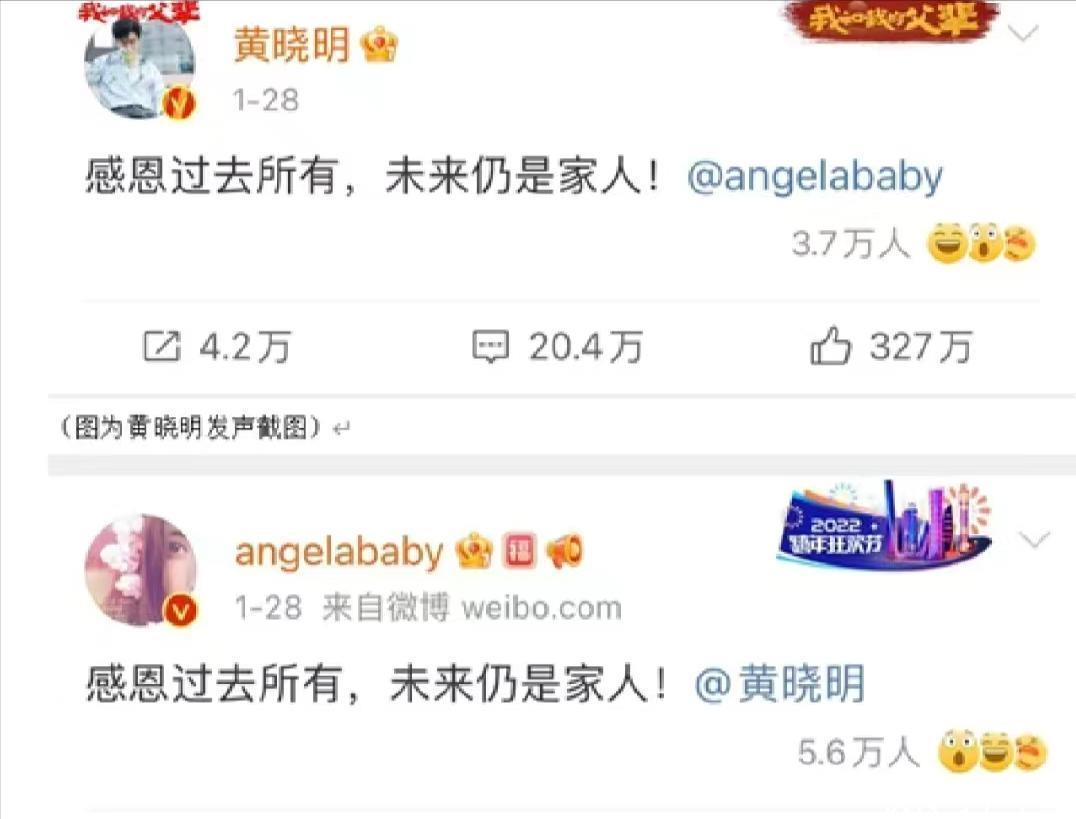The image size is (1076, 819).
Task: Click the weibo.com source link
Action: (x=541, y=608)
